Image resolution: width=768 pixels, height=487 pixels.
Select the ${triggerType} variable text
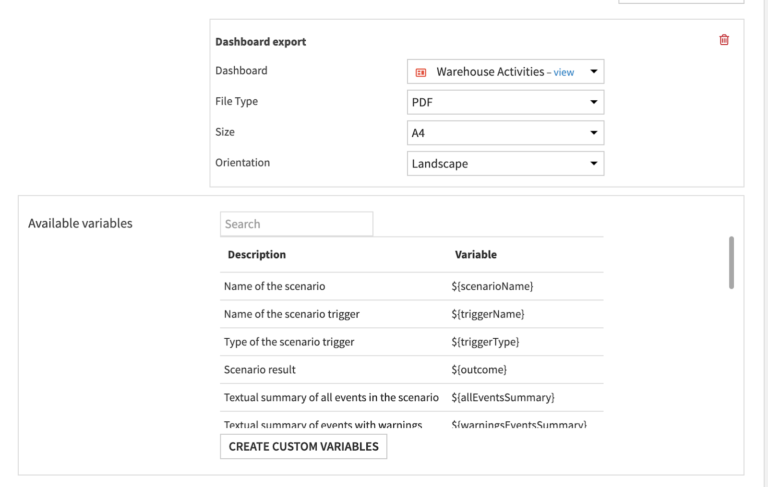pos(485,342)
